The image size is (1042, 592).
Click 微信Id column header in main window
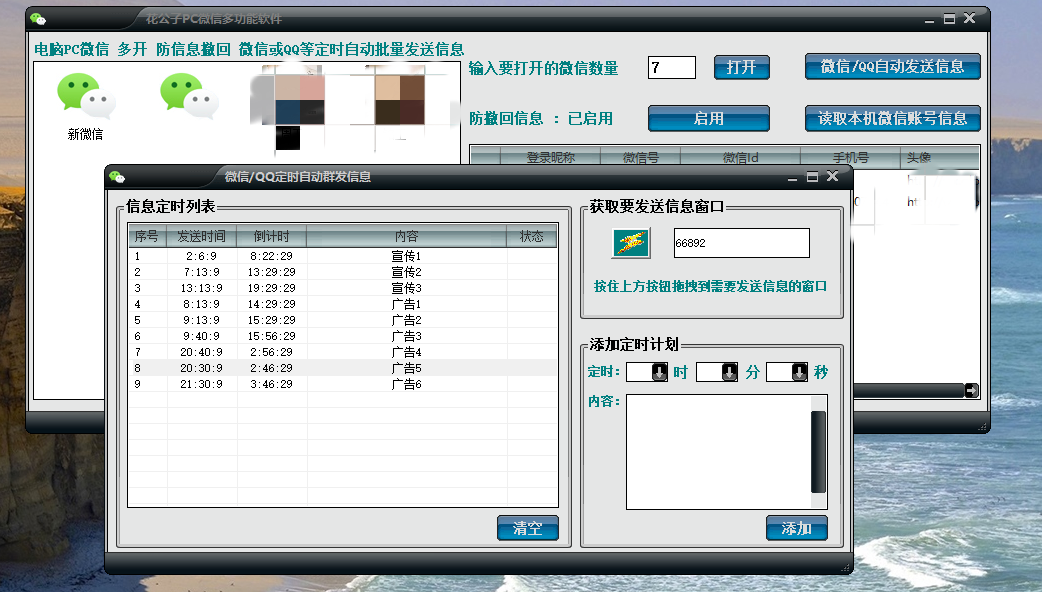[740, 157]
